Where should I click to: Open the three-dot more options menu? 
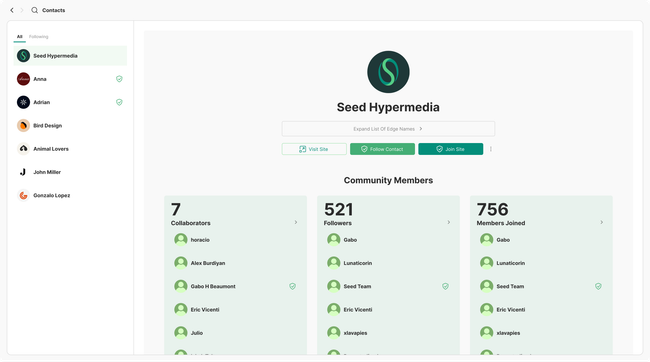pyautogui.click(x=491, y=149)
